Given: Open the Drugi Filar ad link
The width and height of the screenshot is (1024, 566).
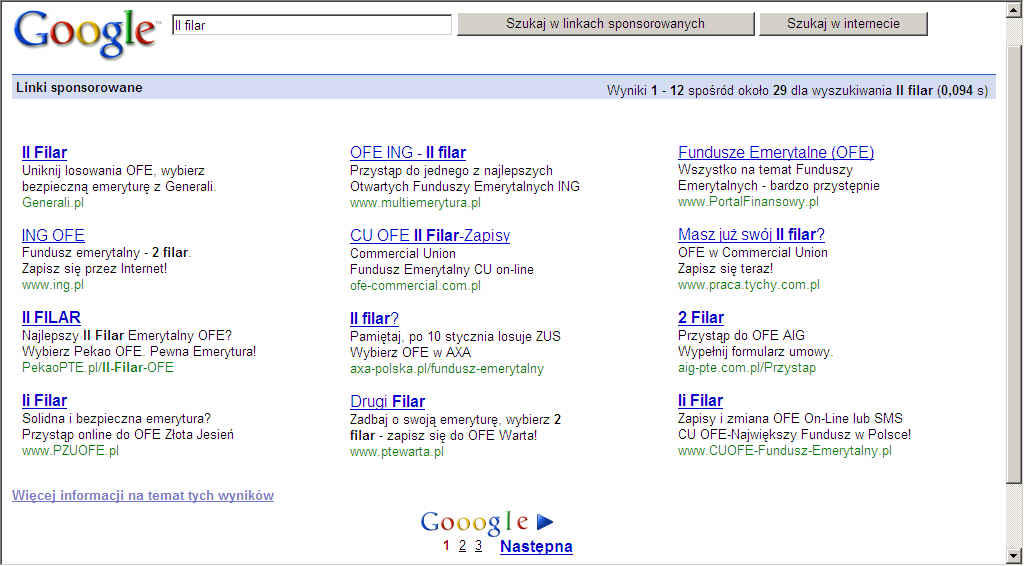Looking at the screenshot, I should pyautogui.click(x=387, y=401).
